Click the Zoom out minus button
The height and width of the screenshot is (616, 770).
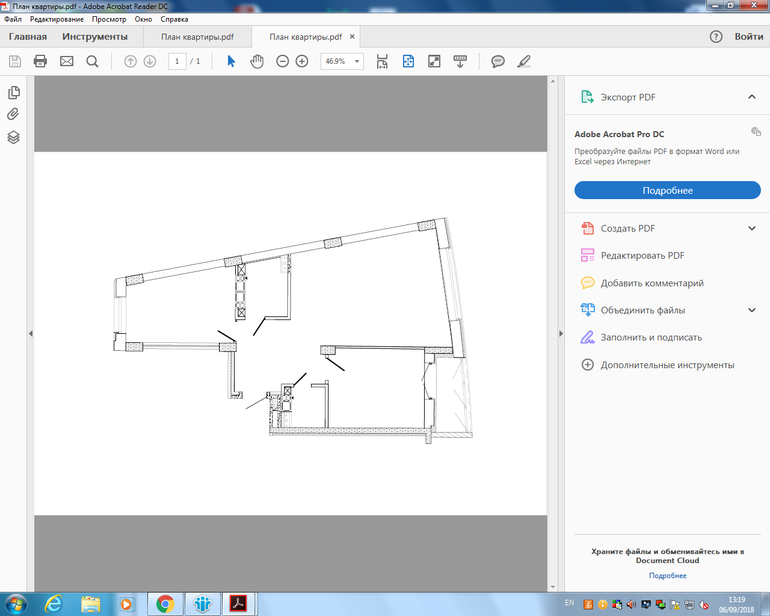tap(283, 61)
